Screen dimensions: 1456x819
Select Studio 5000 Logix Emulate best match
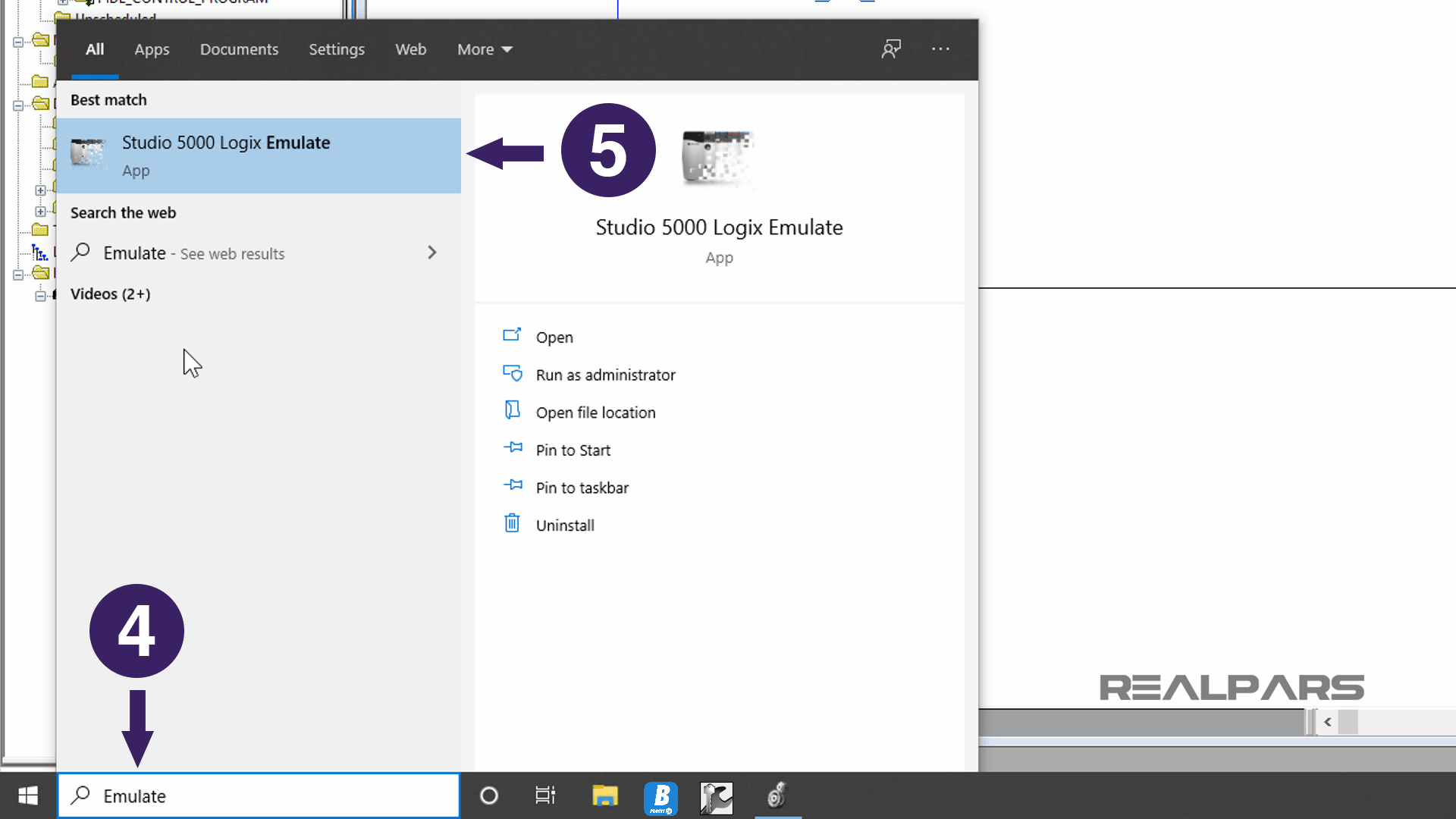(x=259, y=155)
